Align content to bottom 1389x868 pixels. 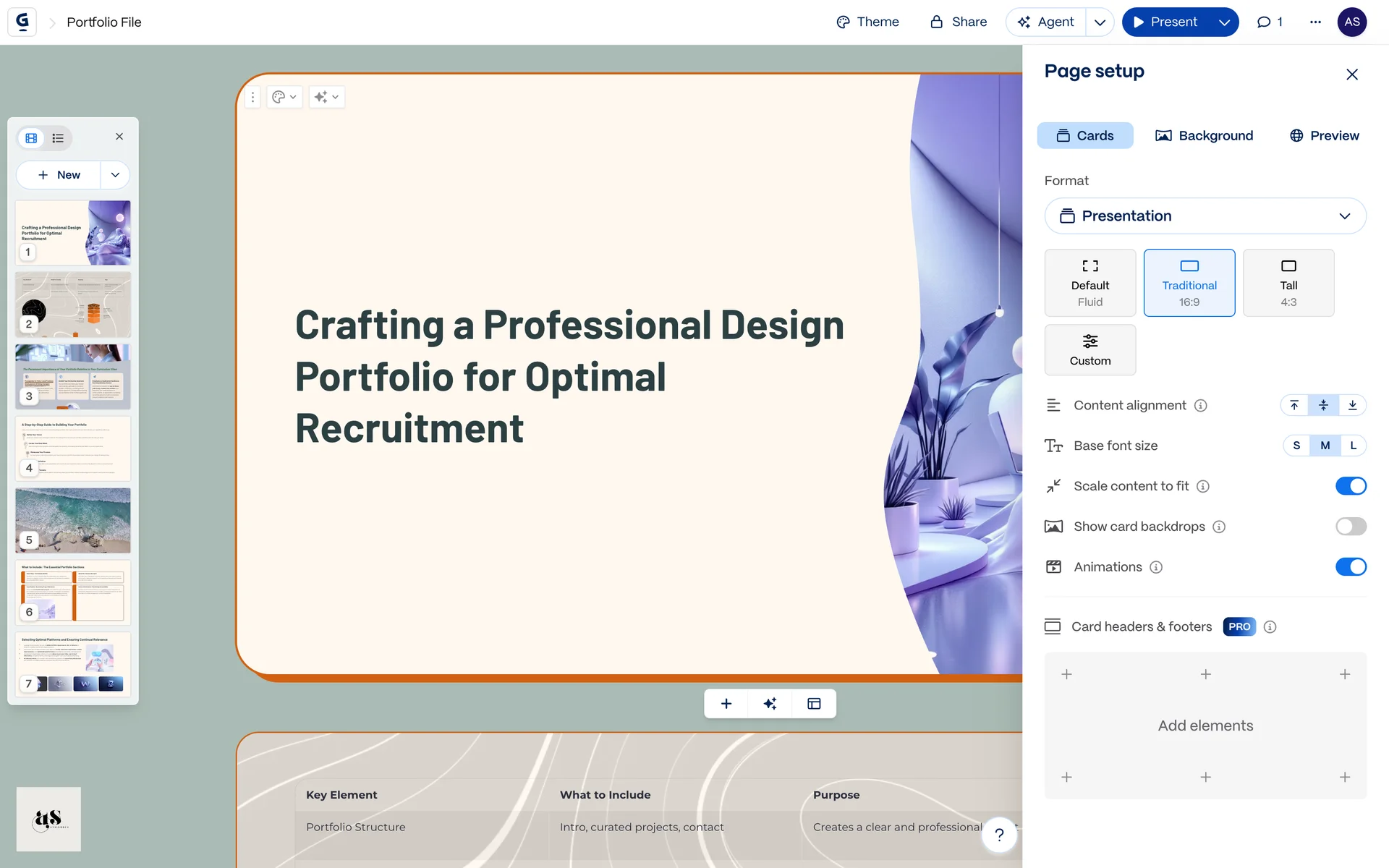(1352, 405)
